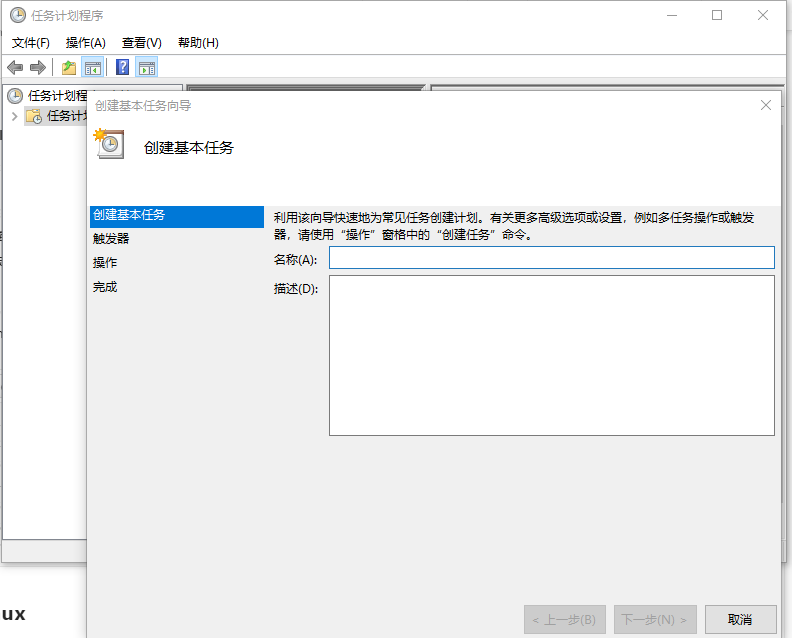Screen dimensions: 792x638
Task: Toggle the Show/Hide console tree icon
Action: coord(93,67)
